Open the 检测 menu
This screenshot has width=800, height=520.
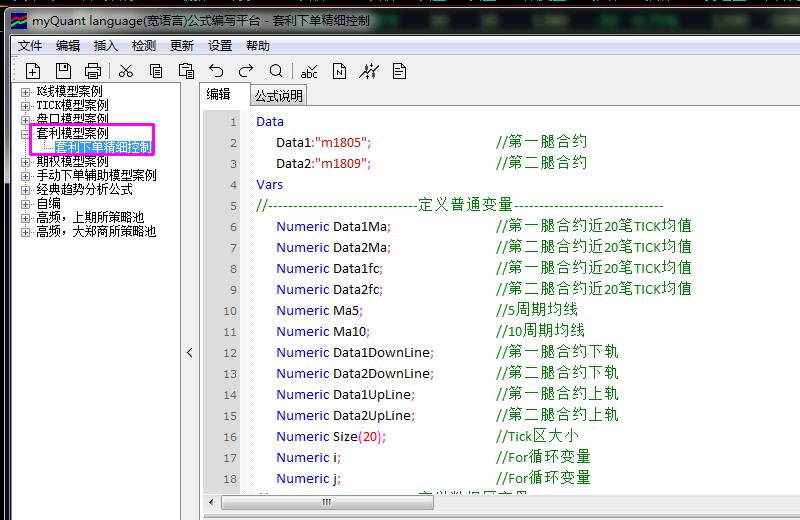tap(144, 45)
